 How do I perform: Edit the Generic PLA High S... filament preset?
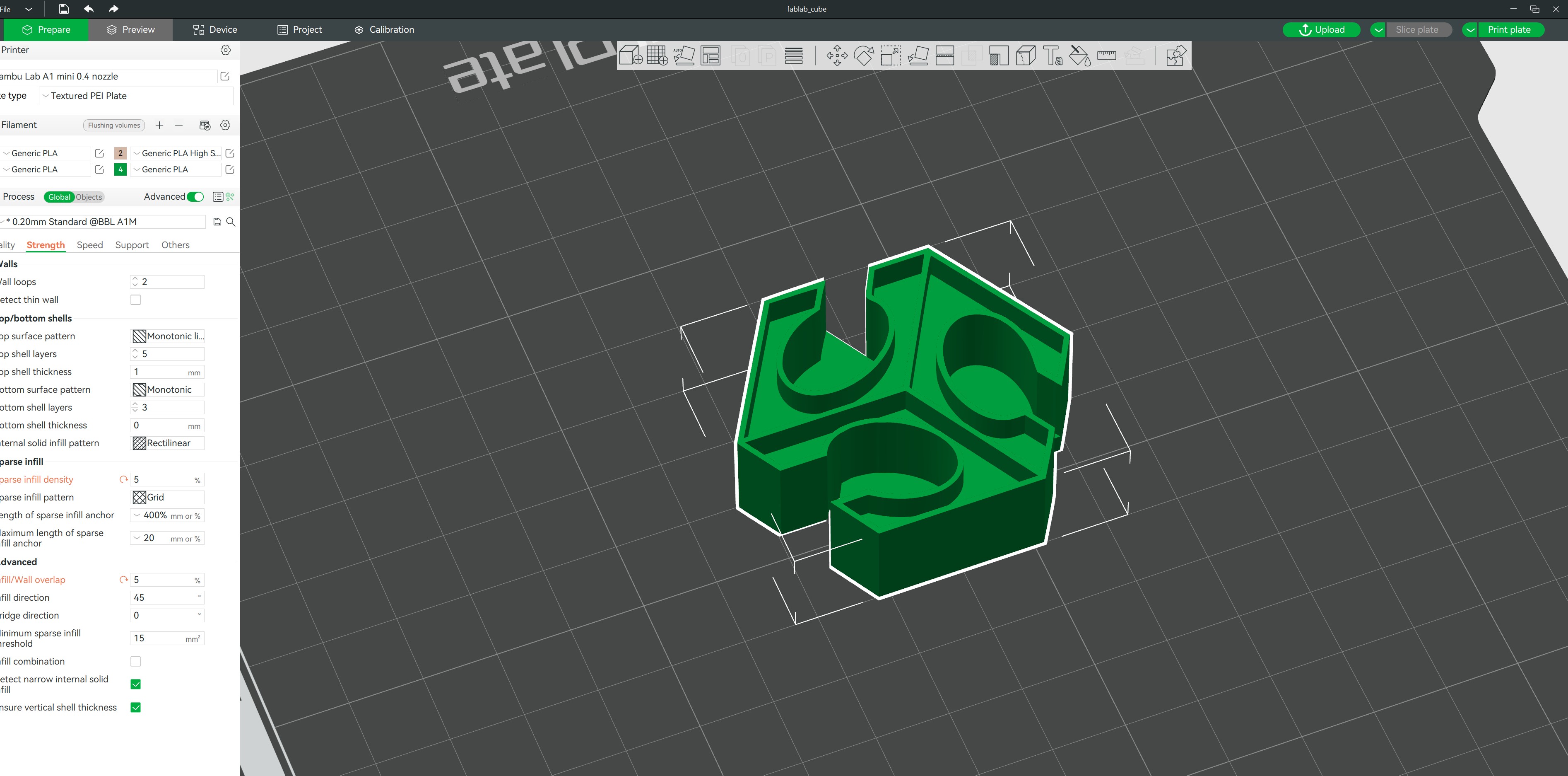pyautogui.click(x=229, y=153)
